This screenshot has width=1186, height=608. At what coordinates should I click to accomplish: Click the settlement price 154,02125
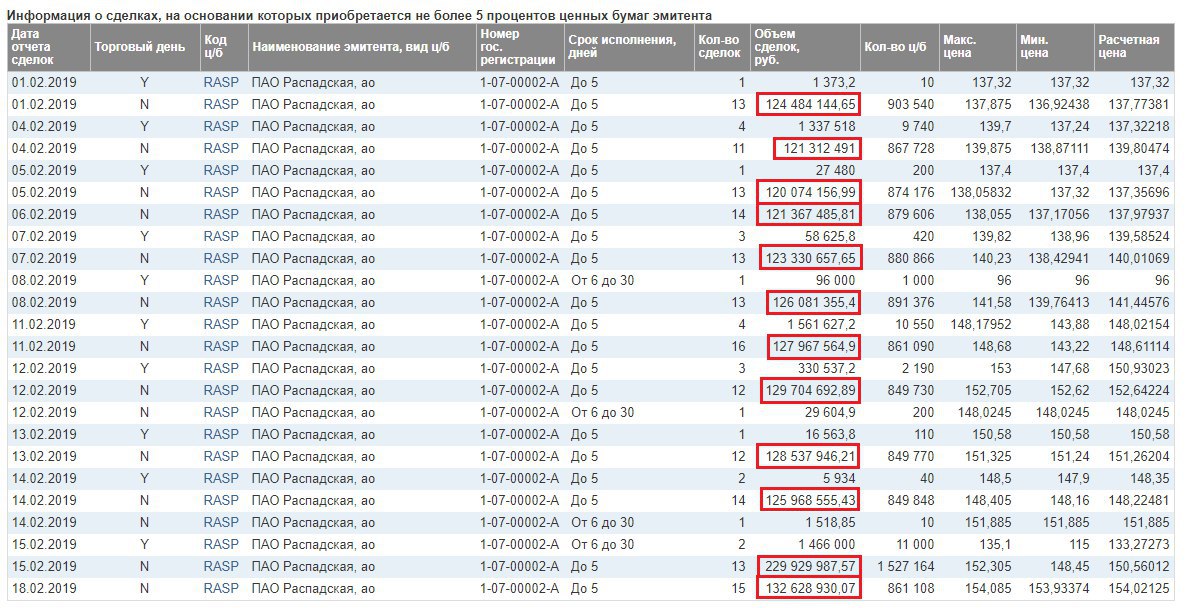[x=1138, y=588]
